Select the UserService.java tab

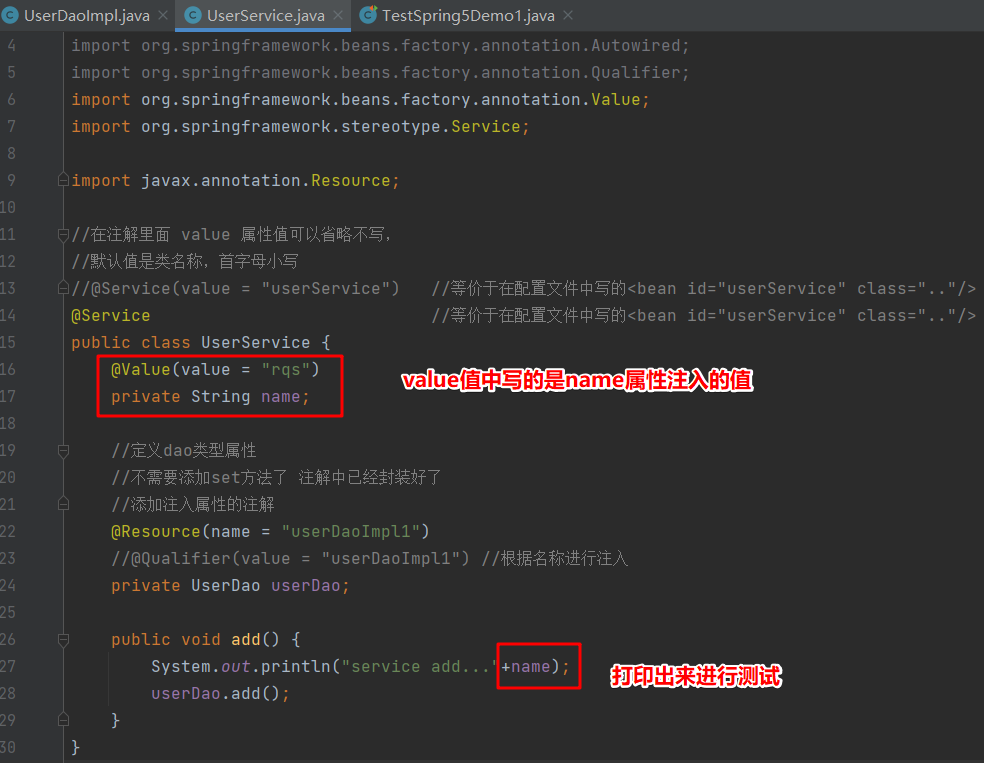click(265, 16)
